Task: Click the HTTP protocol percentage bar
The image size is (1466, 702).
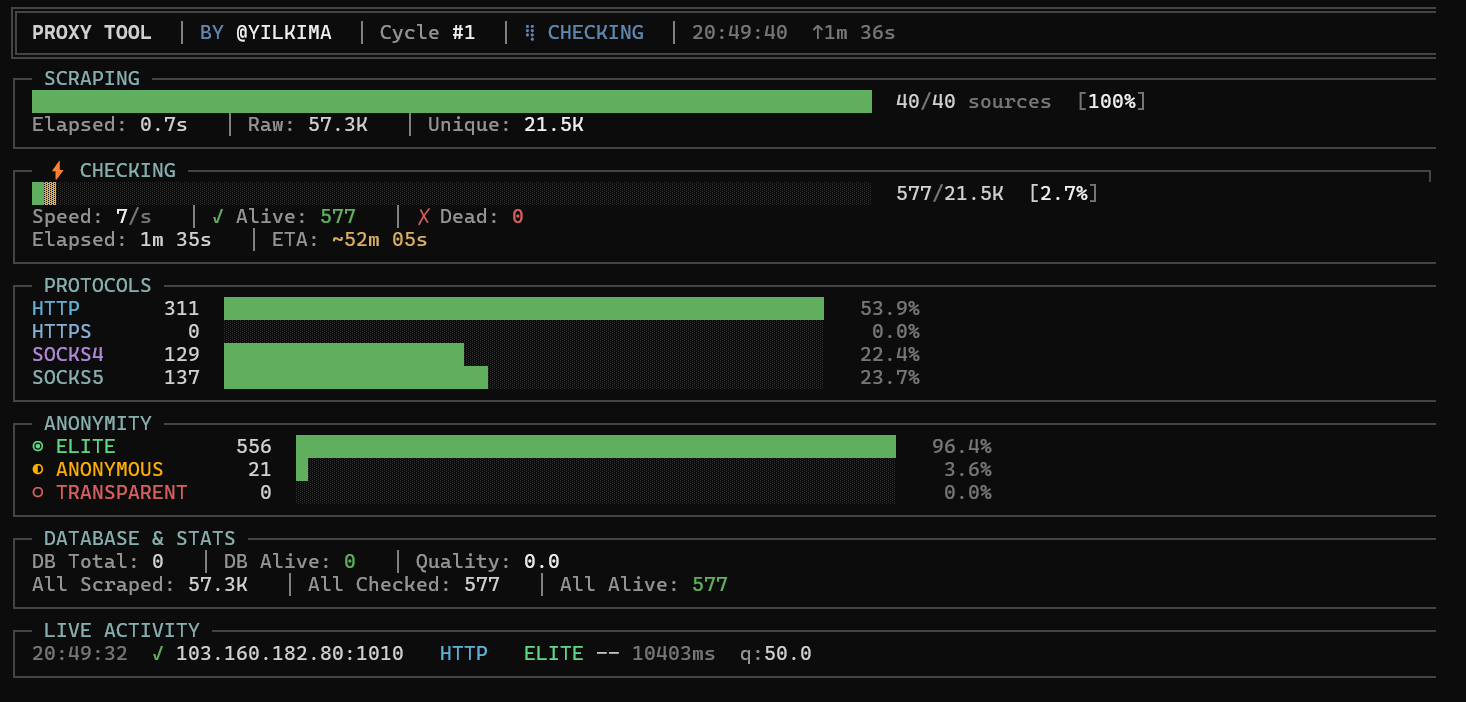Action: [523, 309]
